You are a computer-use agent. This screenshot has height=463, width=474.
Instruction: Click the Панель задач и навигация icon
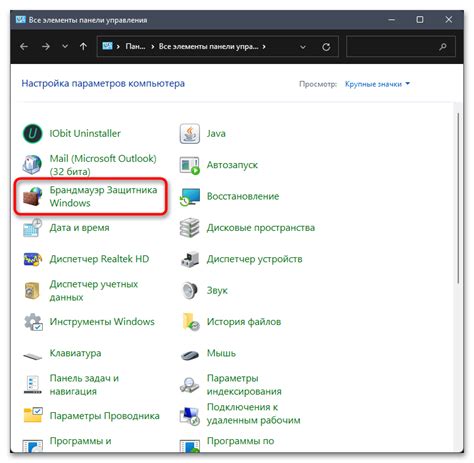coord(32,384)
